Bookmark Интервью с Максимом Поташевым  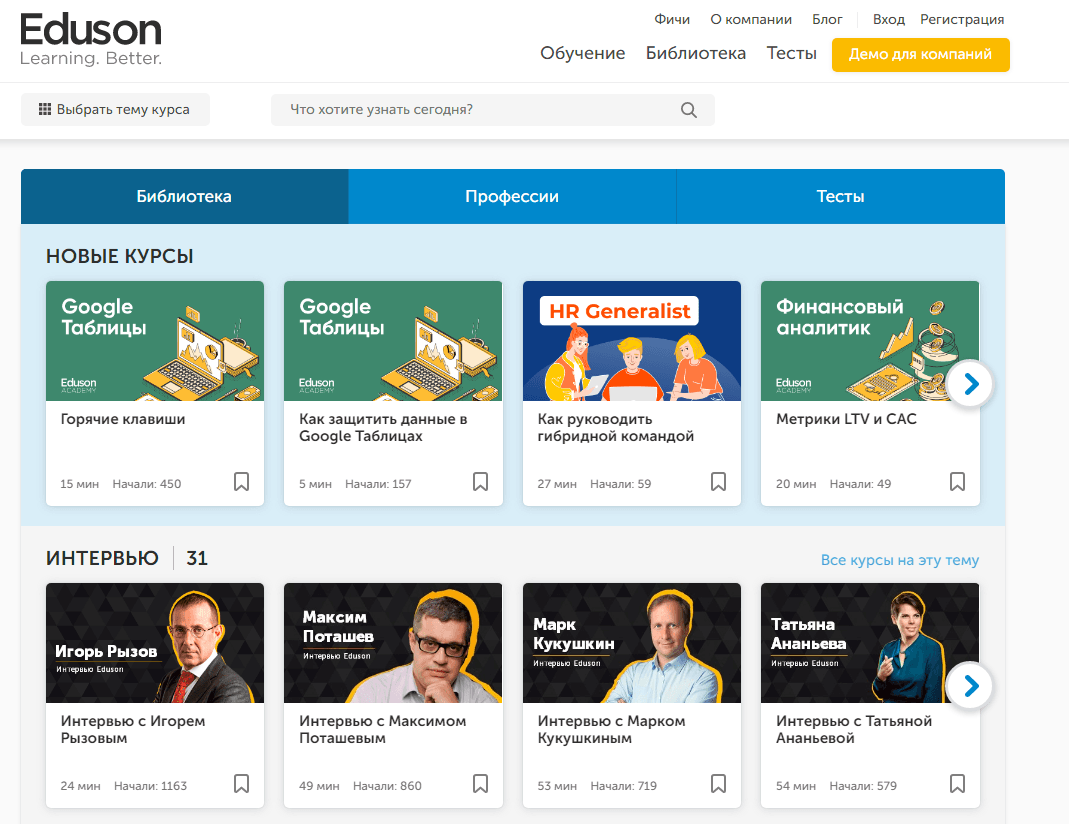coord(480,784)
